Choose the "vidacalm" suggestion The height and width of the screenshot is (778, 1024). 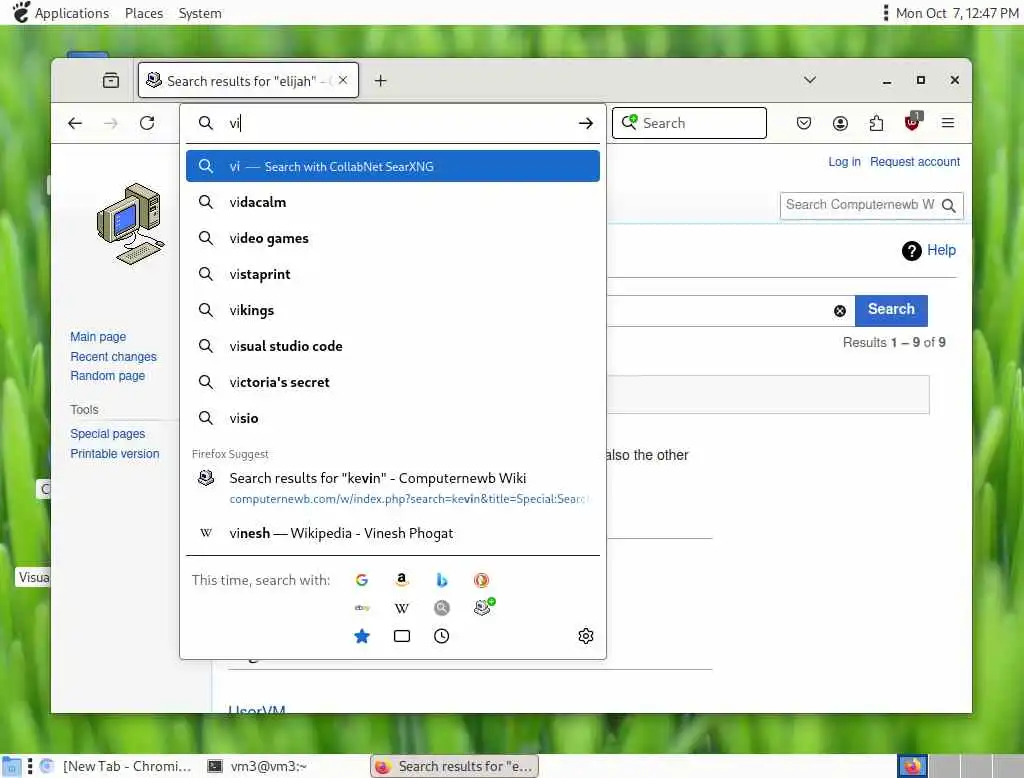click(392, 203)
